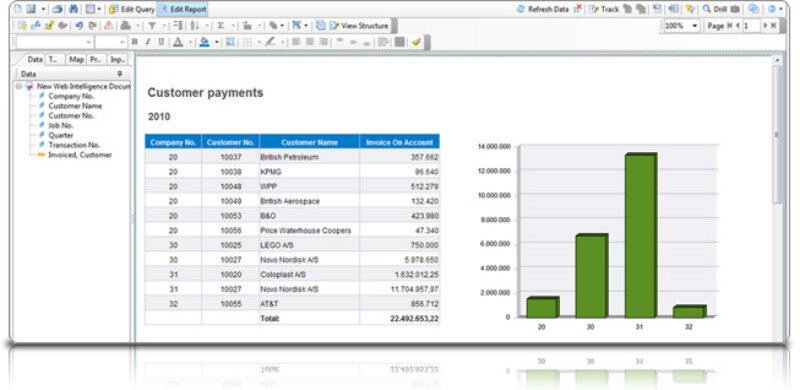Select the Quarter object in the tree
Screen dimensions: 800x390
click(61, 135)
